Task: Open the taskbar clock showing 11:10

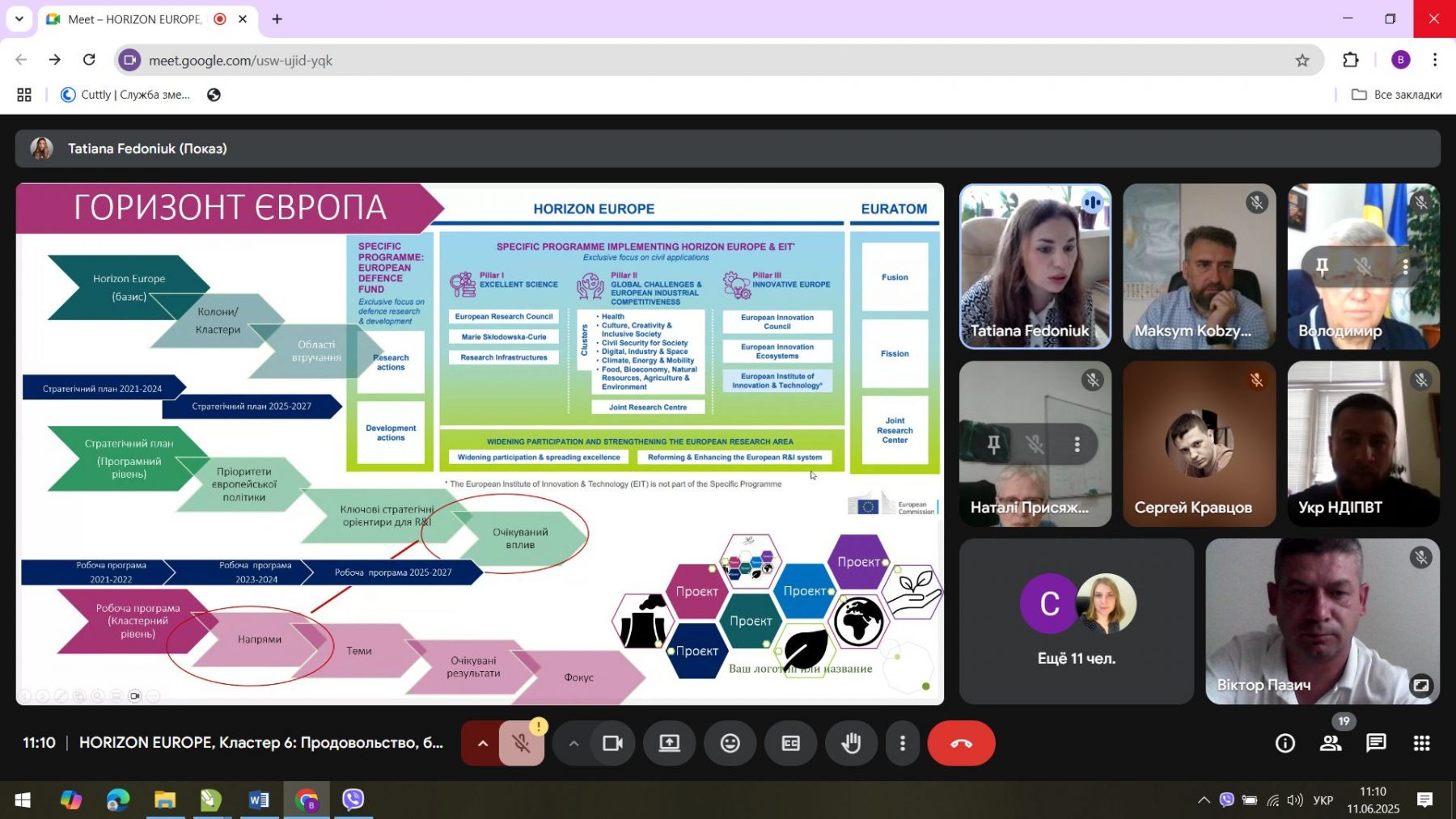Action: coord(1373,800)
